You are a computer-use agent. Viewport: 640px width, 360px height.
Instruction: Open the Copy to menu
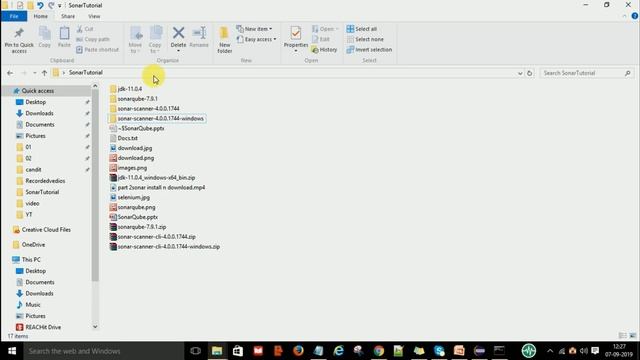coord(156,40)
